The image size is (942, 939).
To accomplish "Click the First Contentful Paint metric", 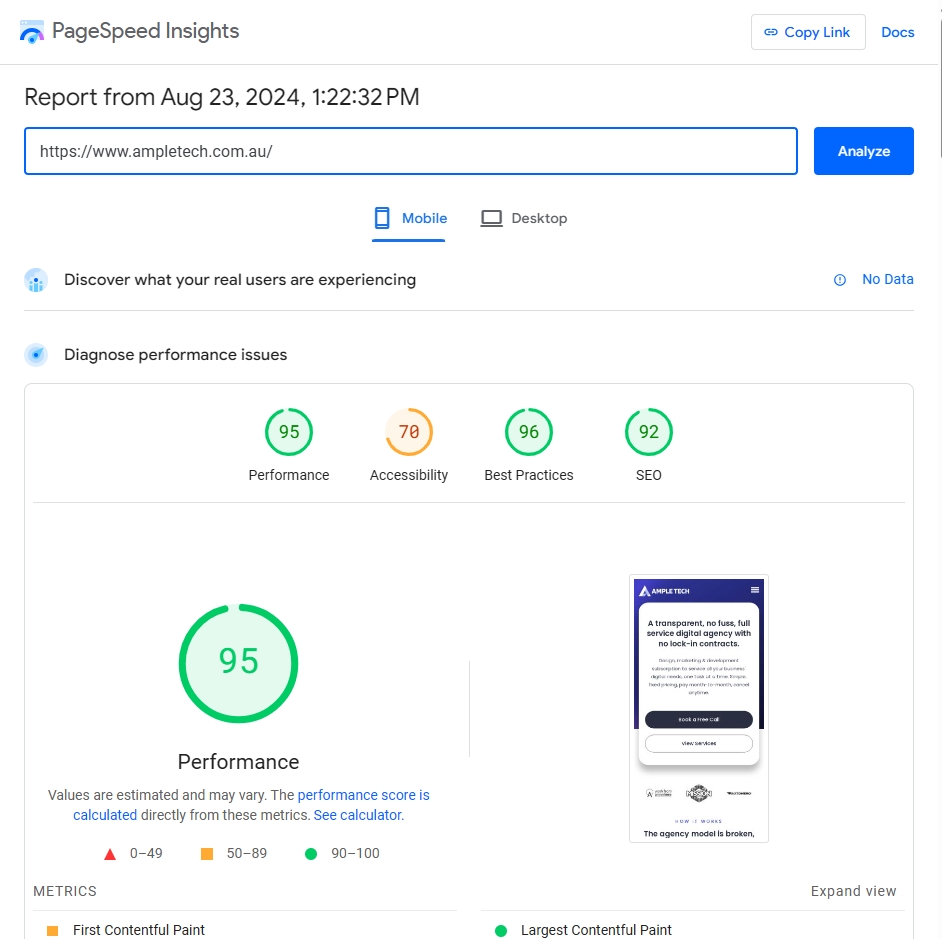I will click(x=138, y=930).
